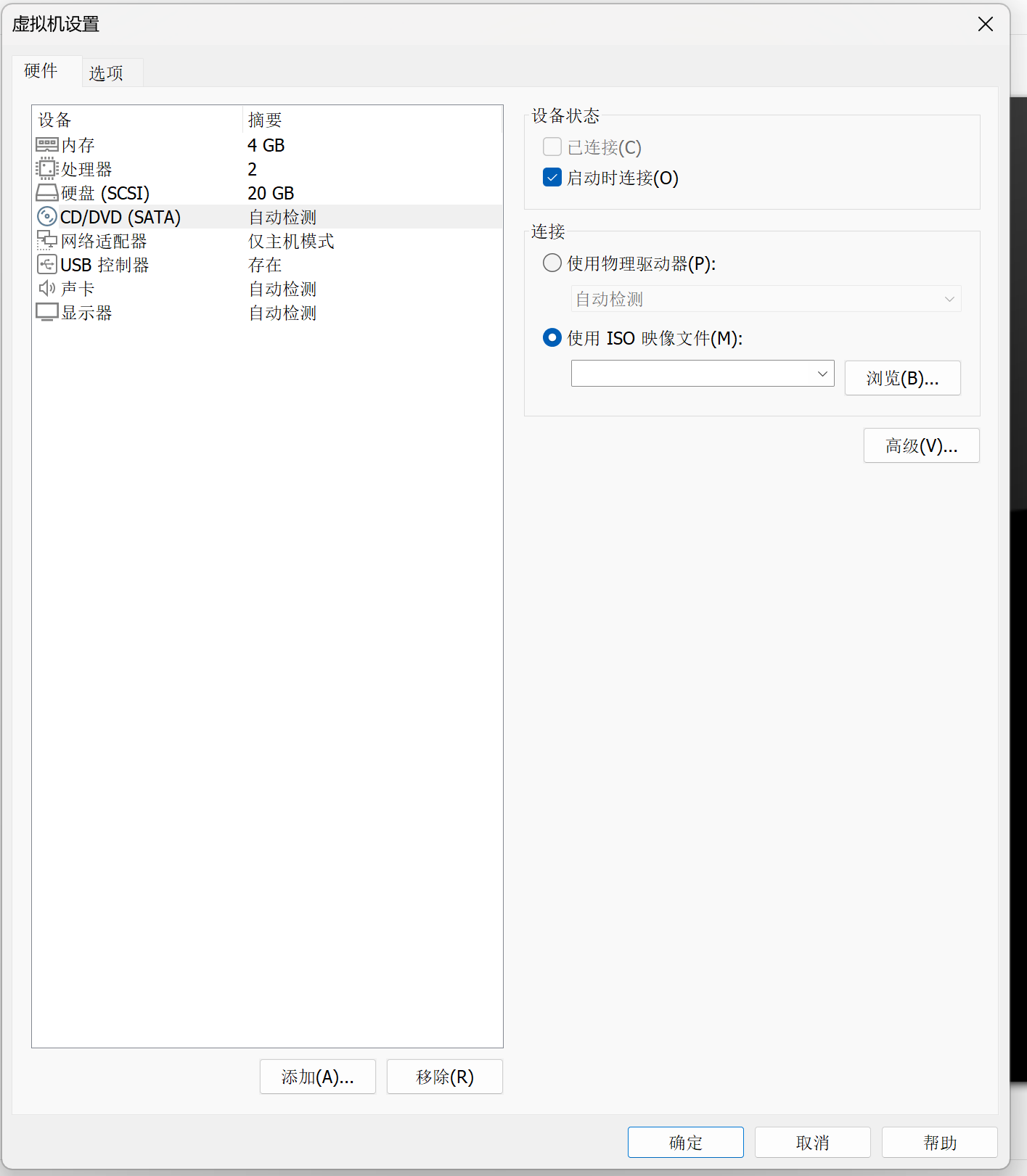Click the 4 GB memory summary value
Viewport: 1027px width, 1176px height.
[266, 145]
